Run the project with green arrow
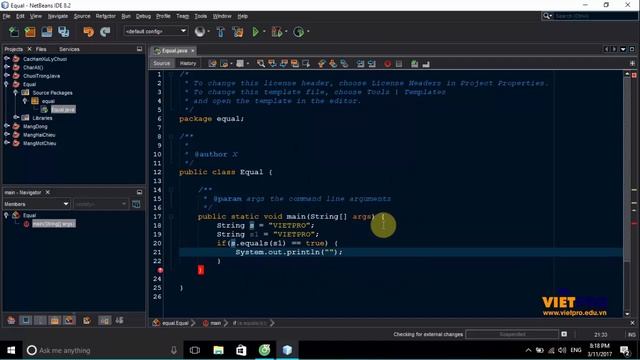The width and height of the screenshot is (640, 360). click(x=256, y=32)
